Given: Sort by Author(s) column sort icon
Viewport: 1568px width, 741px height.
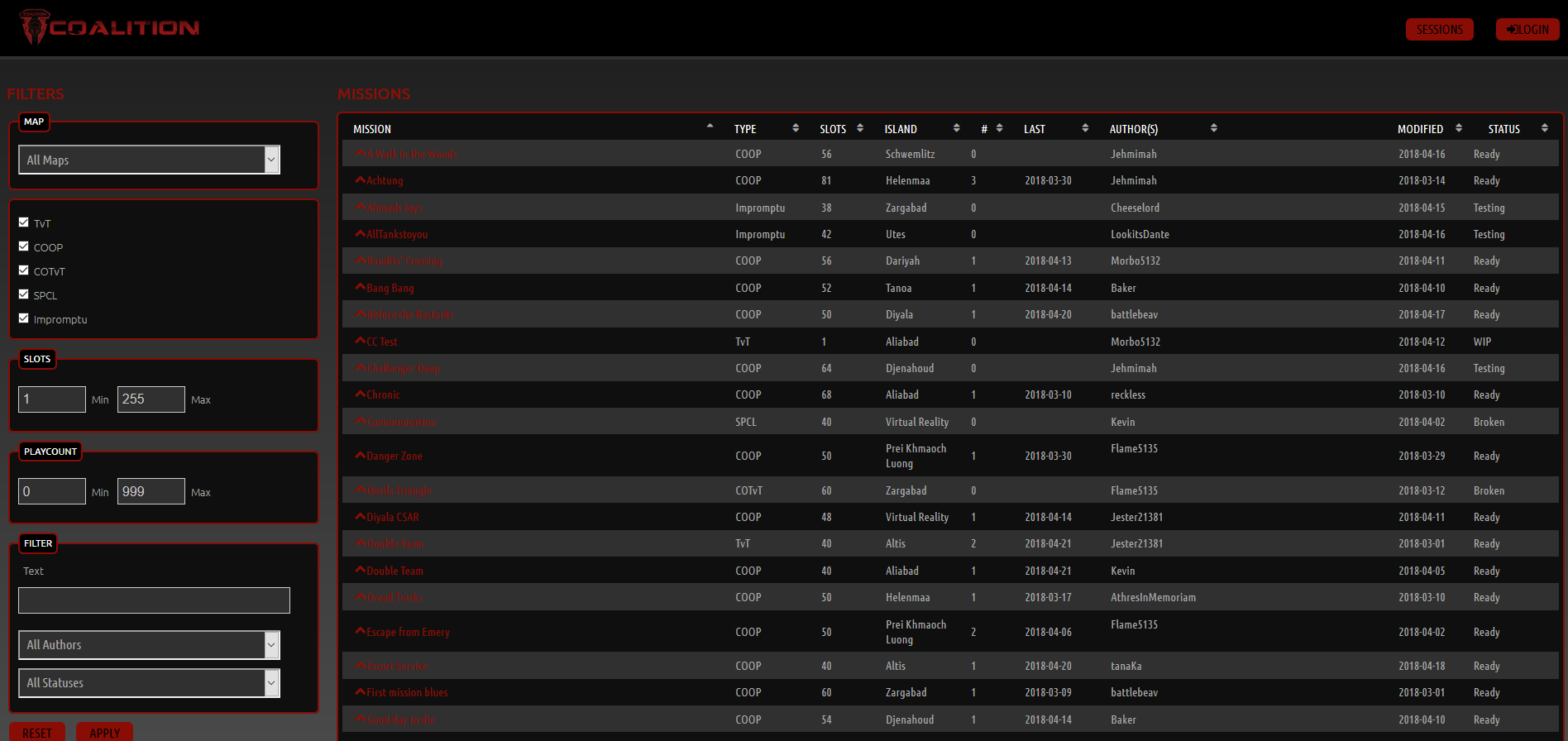Looking at the screenshot, I should [1213, 128].
